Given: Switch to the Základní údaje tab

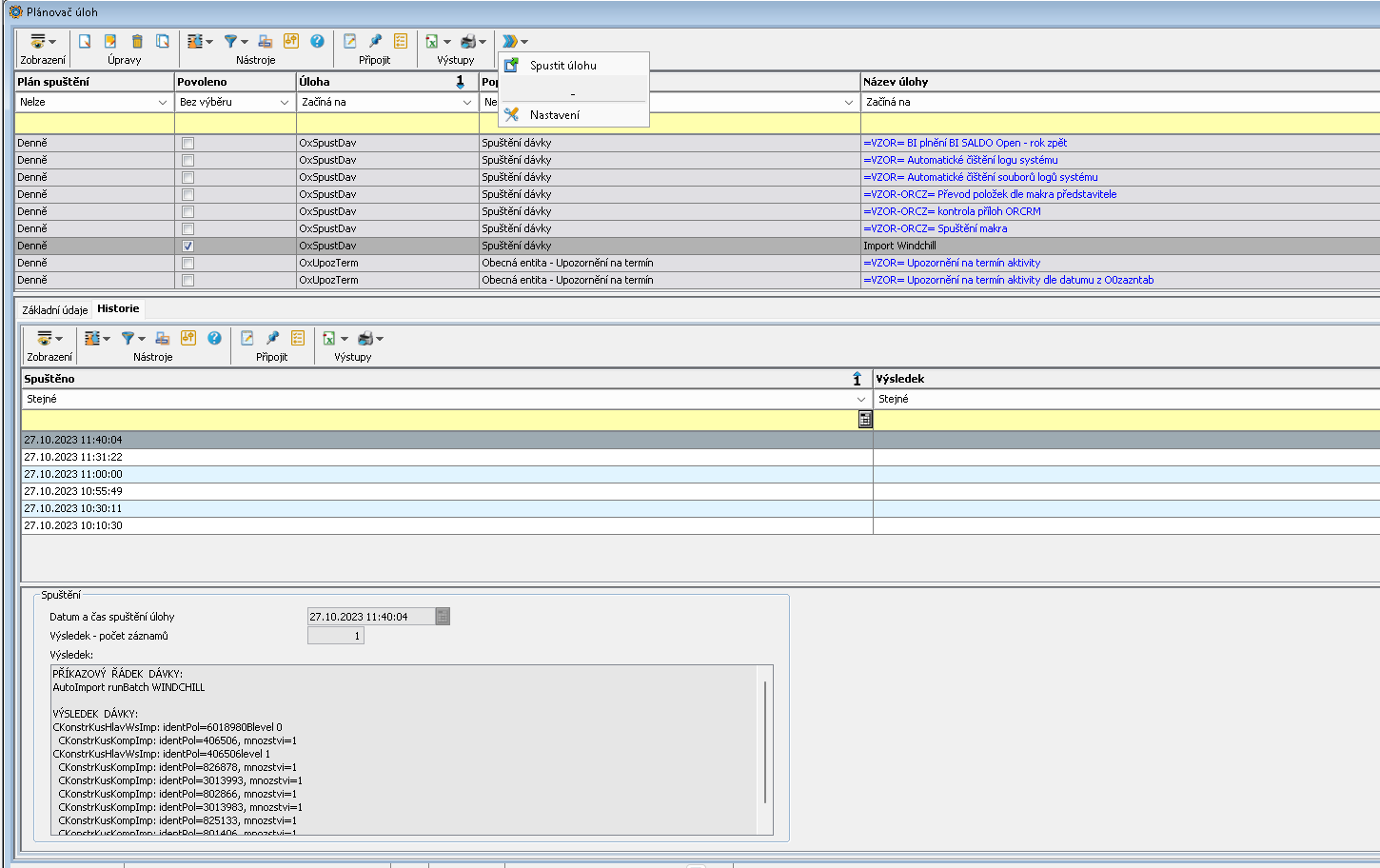Looking at the screenshot, I should [x=54, y=309].
